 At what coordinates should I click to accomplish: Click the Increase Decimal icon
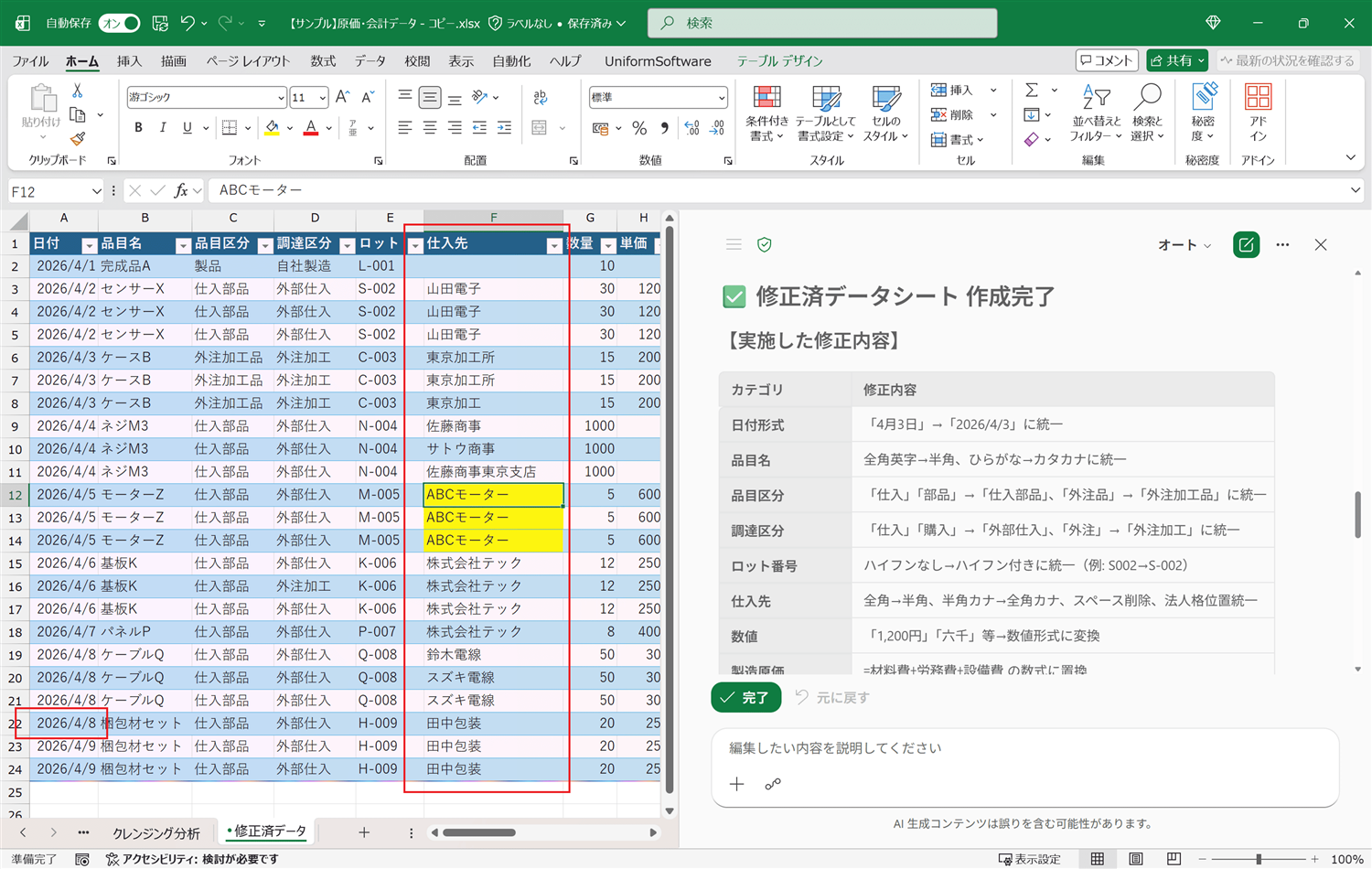691,128
